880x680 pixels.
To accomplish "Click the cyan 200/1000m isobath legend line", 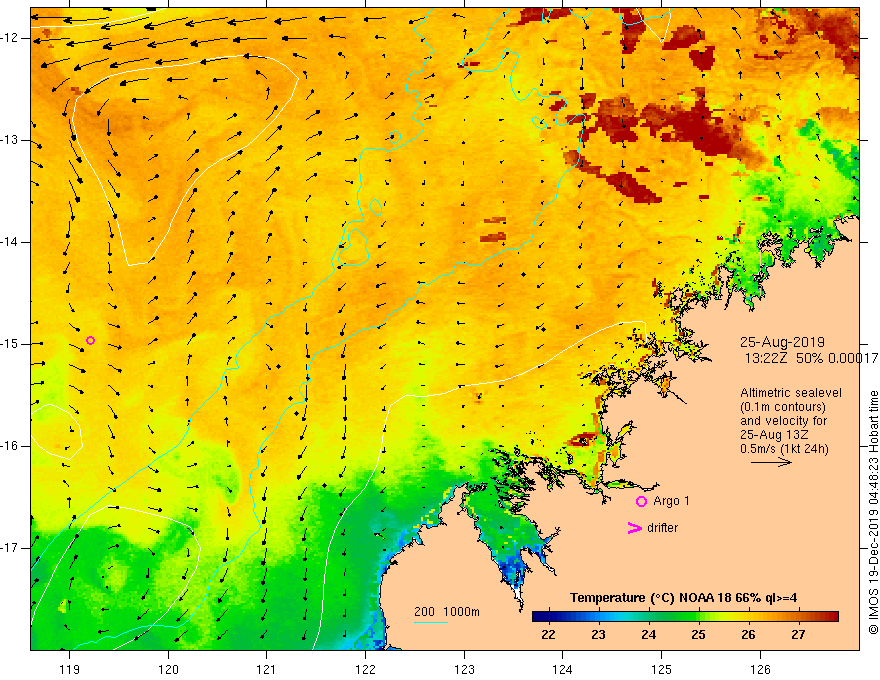I will tap(431, 622).
